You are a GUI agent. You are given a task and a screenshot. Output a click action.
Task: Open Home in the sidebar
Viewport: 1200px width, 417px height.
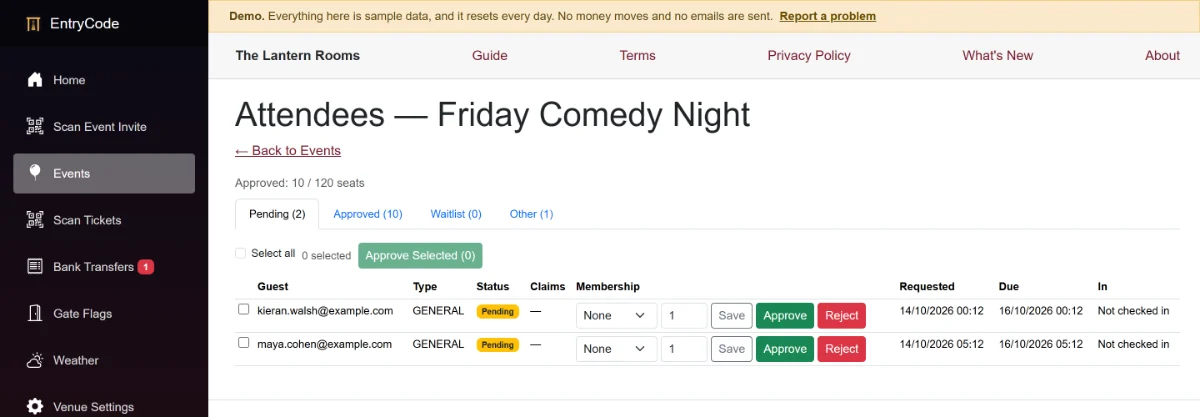coord(104,80)
